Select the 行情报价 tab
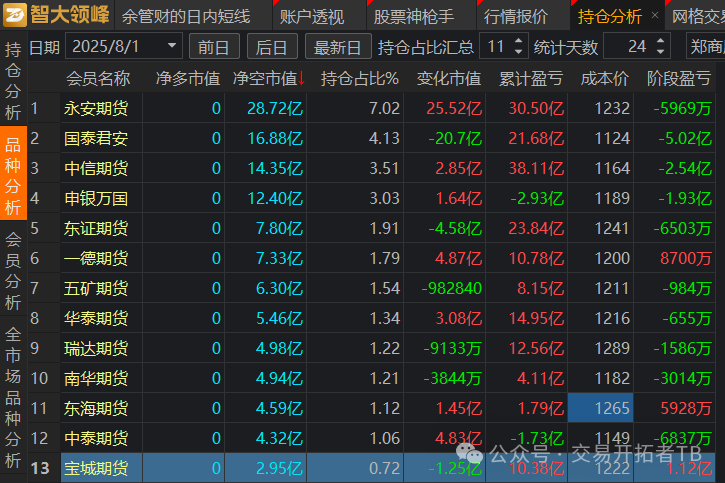Viewport: 725px width, 483px height. coord(516,17)
